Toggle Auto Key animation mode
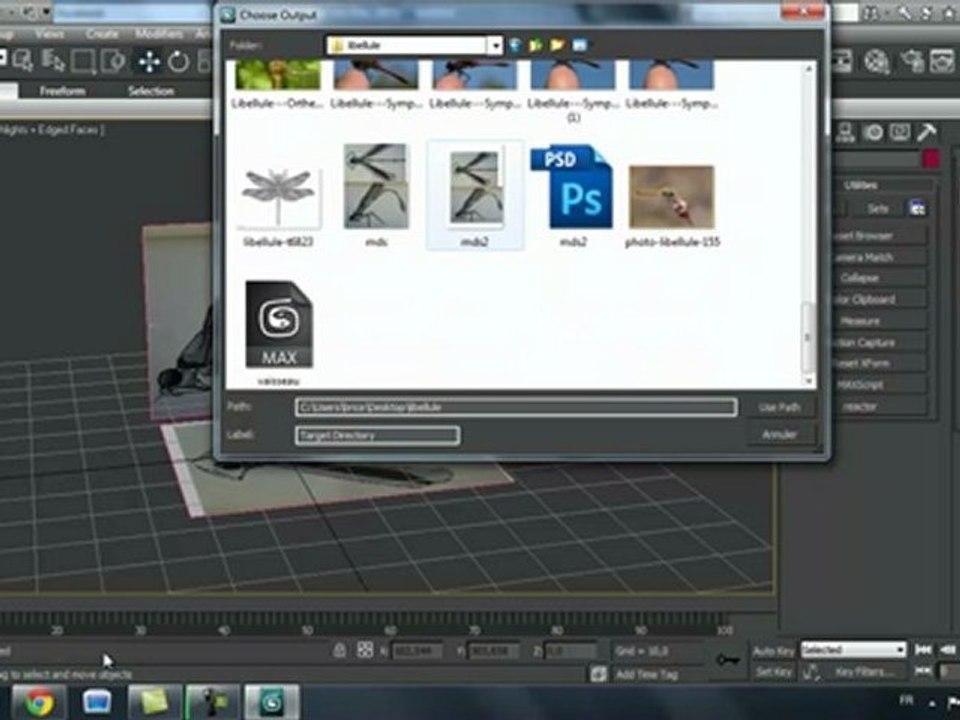Viewport: 960px width, 720px height. click(774, 651)
